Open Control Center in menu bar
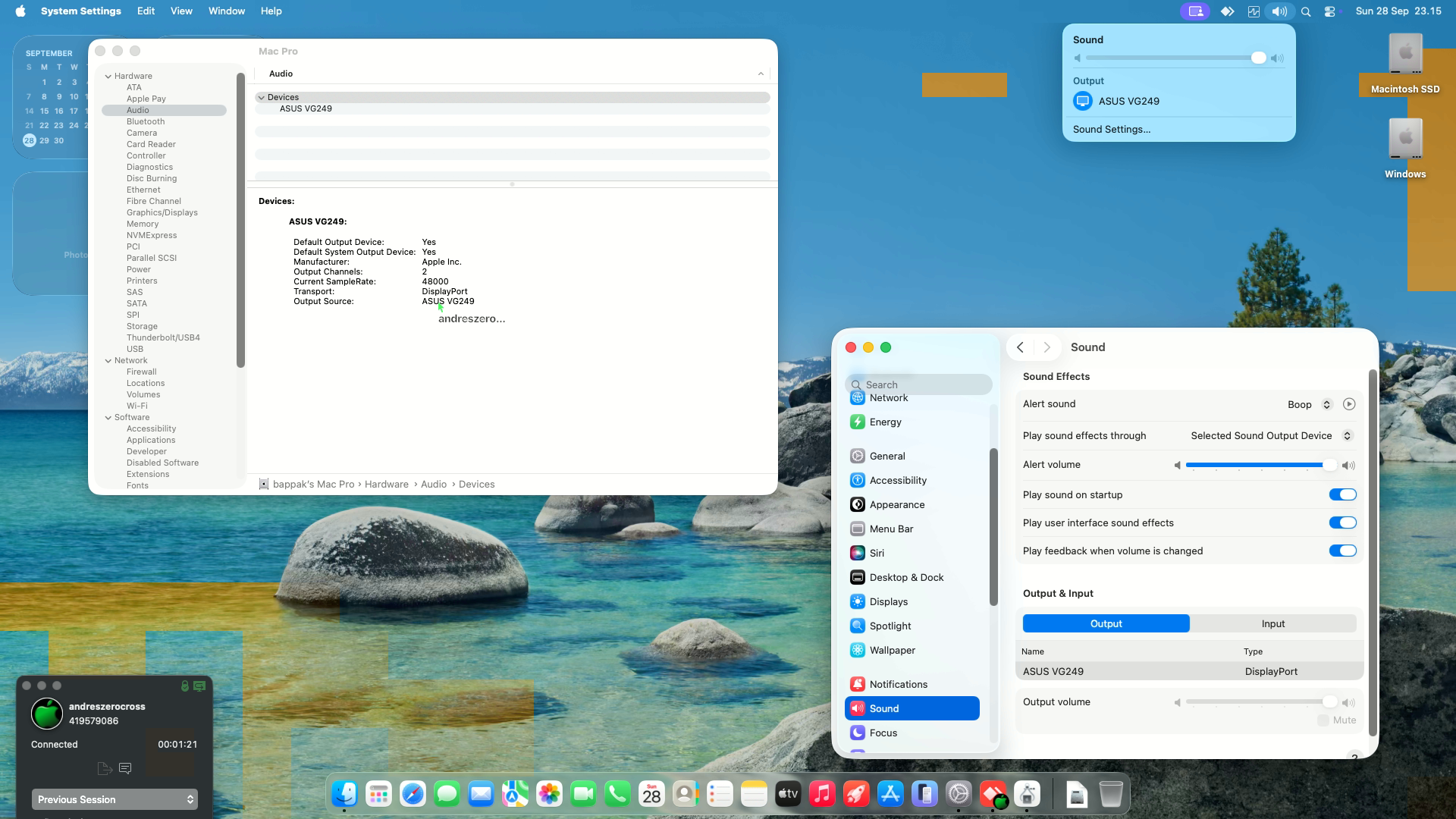 click(x=1329, y=11)
